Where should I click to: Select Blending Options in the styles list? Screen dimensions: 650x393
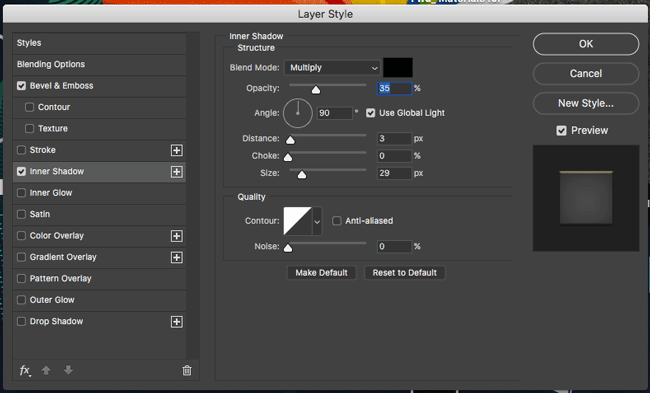click(99, 64)
